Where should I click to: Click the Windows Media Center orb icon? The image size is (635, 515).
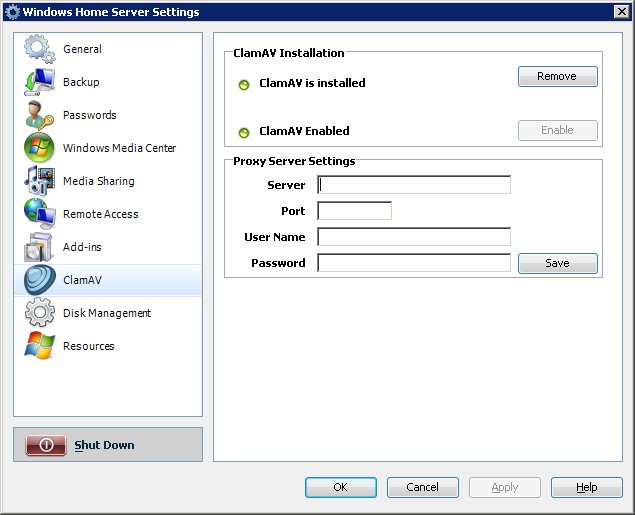click(x=39, y=148)
